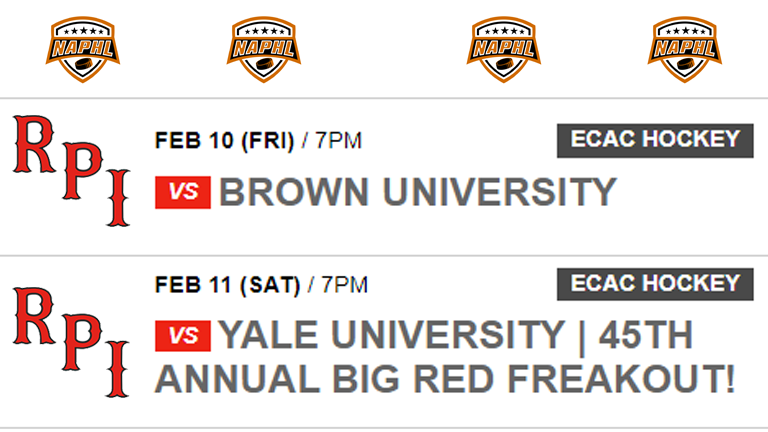Click the 7PM time after FEB 11
Viewport: 768px width, 432px height.
(x=344, y=285)
